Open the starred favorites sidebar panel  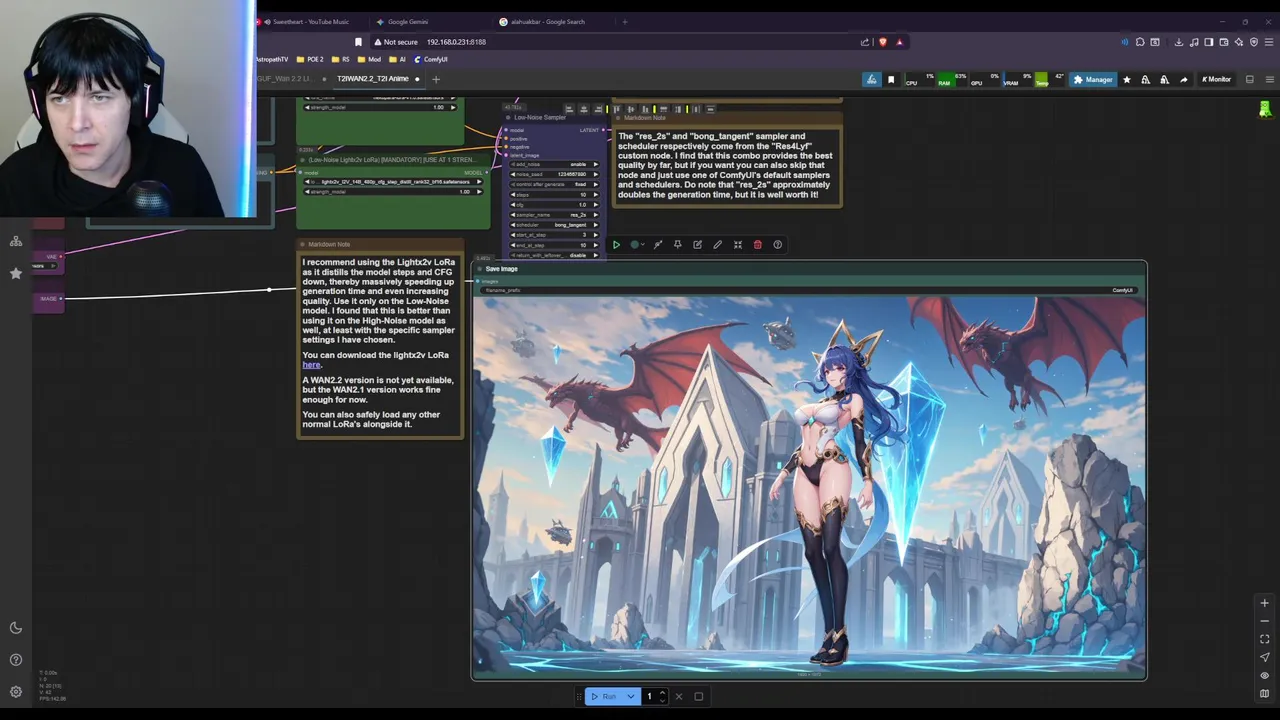[x=16, y=273]
